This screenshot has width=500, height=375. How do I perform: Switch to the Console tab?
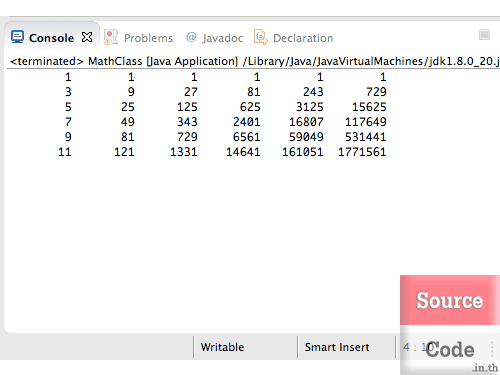coord(52,38)
